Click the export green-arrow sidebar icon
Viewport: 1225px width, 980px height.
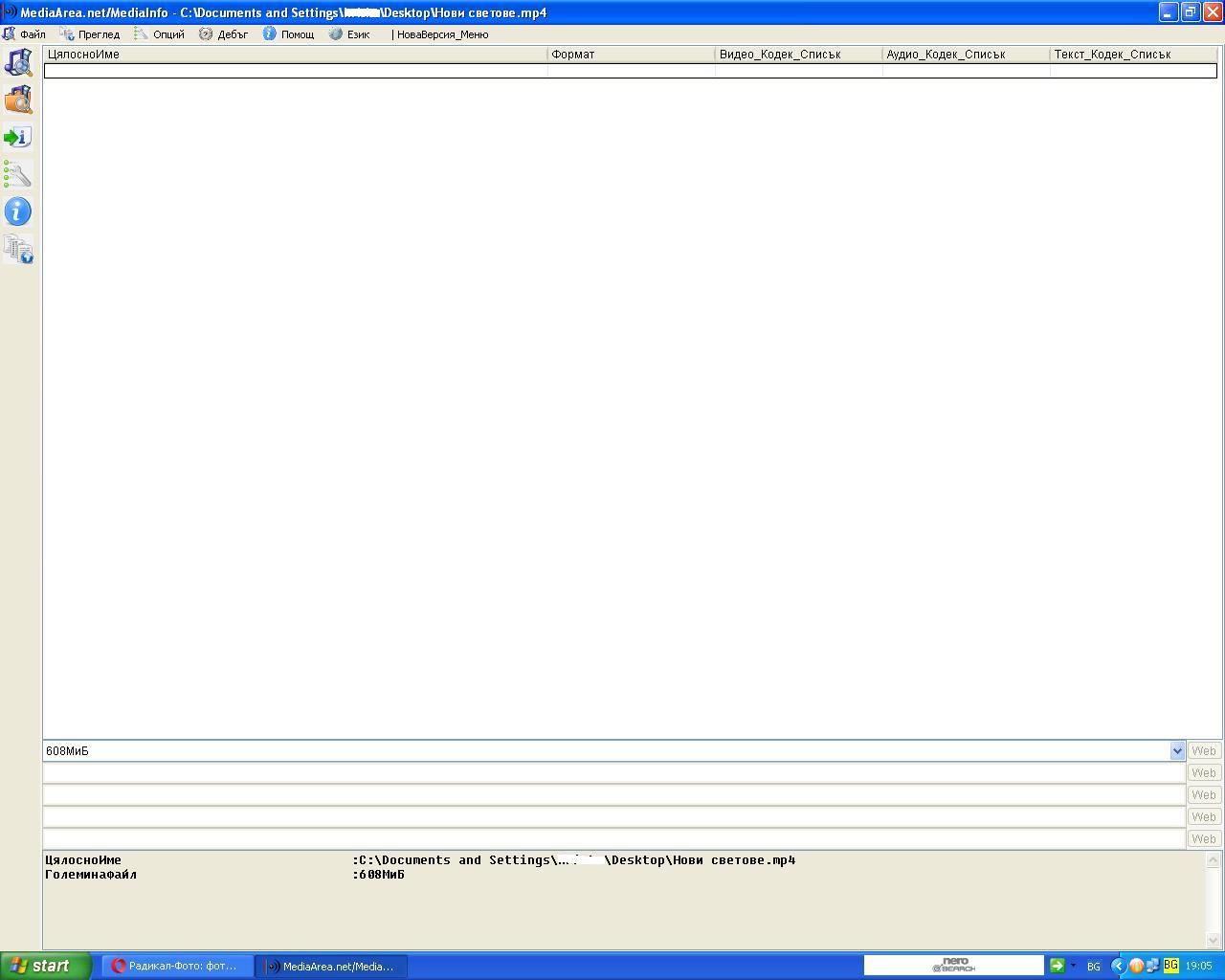click(18, 137)
